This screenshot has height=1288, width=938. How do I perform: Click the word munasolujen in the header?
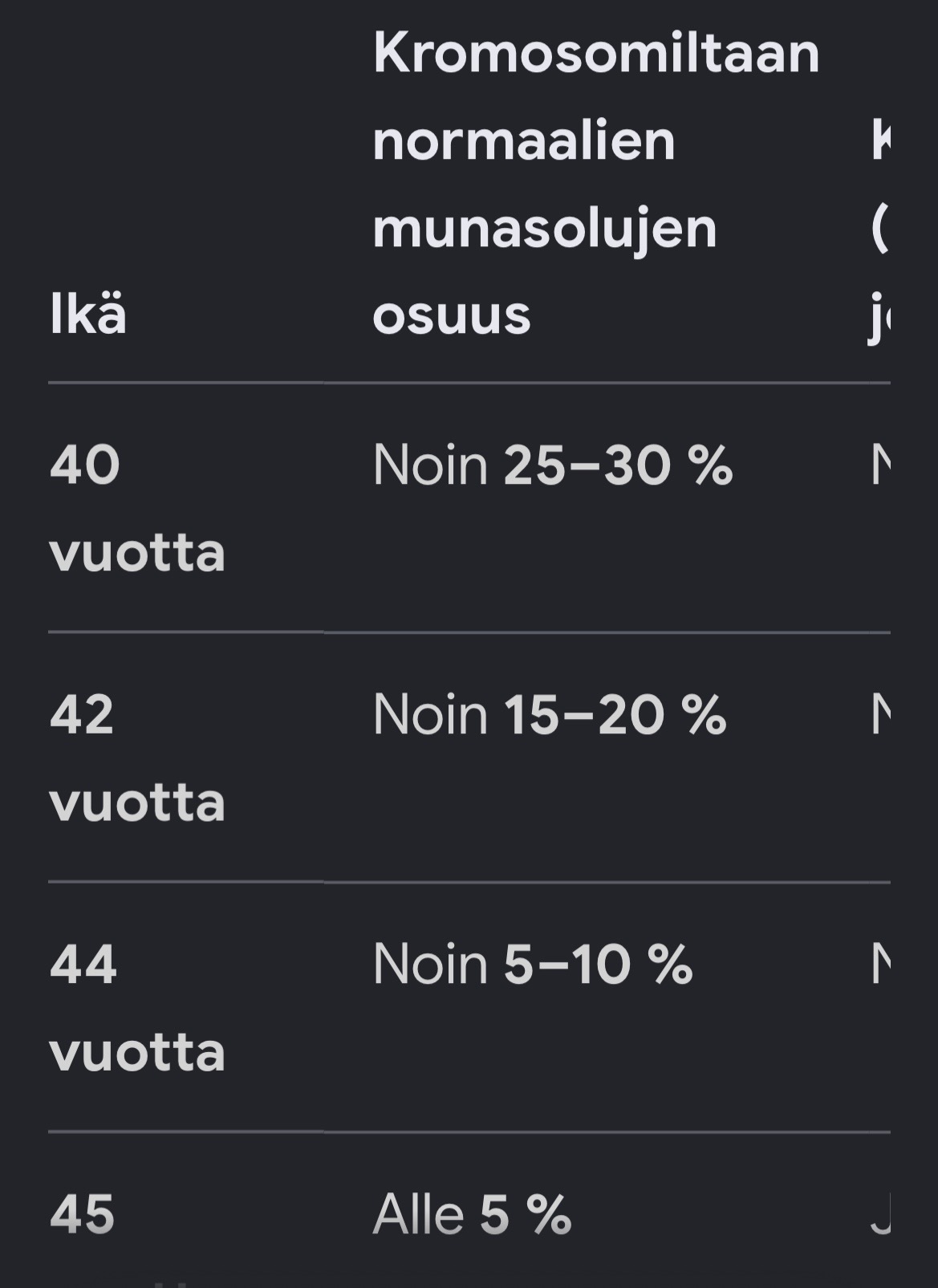click(x=545, y=230)
